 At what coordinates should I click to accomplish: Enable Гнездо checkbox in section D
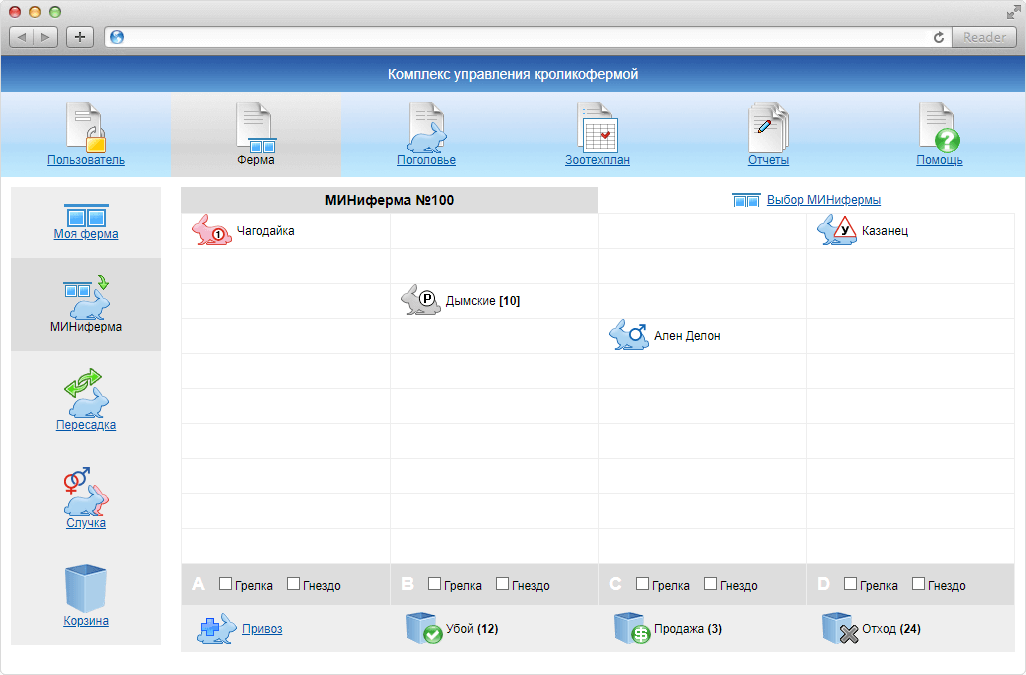919,583
